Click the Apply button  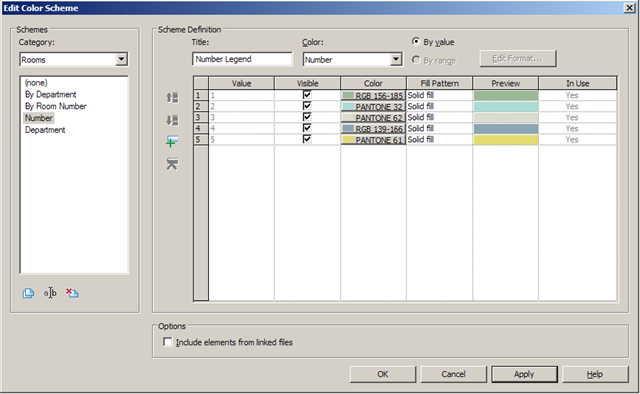[x=524, y=374]
